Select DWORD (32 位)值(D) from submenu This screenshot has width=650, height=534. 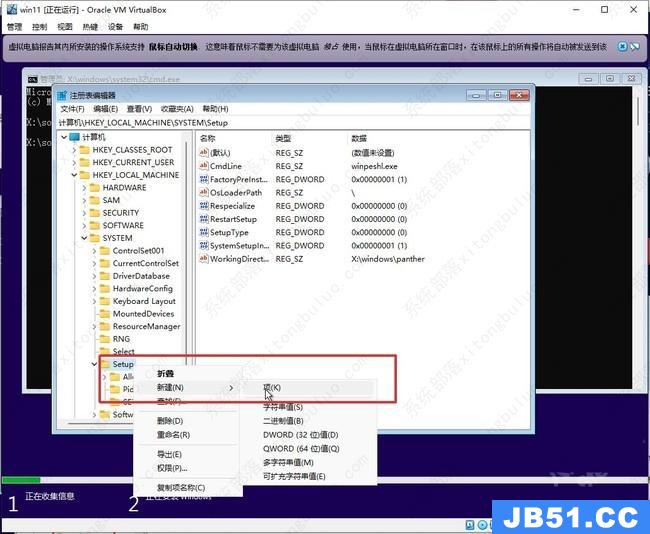pyautogui.click(x=300, y=435)
